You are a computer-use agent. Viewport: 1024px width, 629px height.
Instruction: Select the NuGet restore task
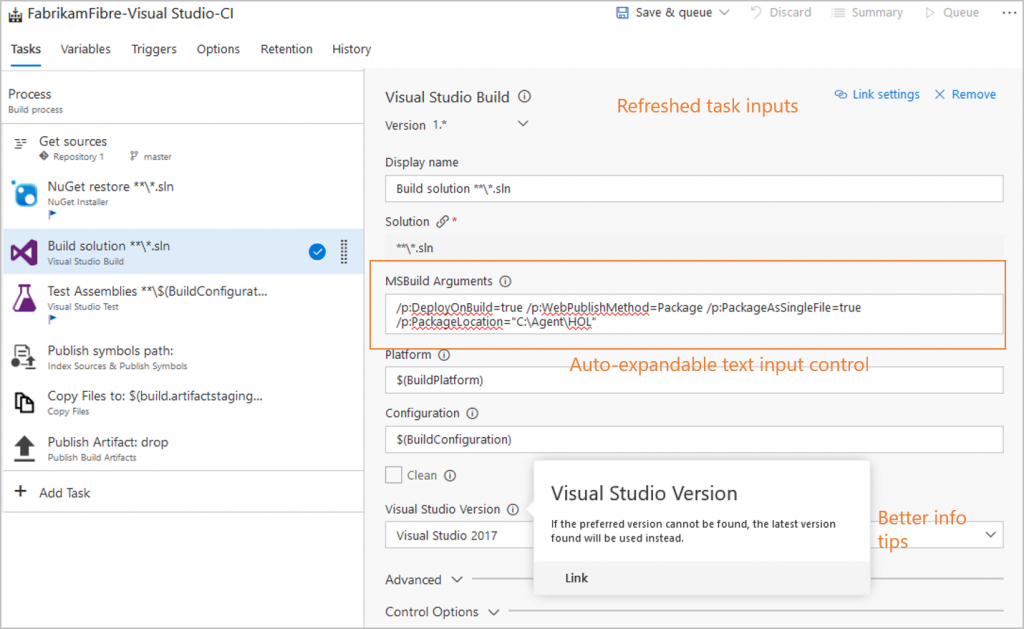pos(183,199)
